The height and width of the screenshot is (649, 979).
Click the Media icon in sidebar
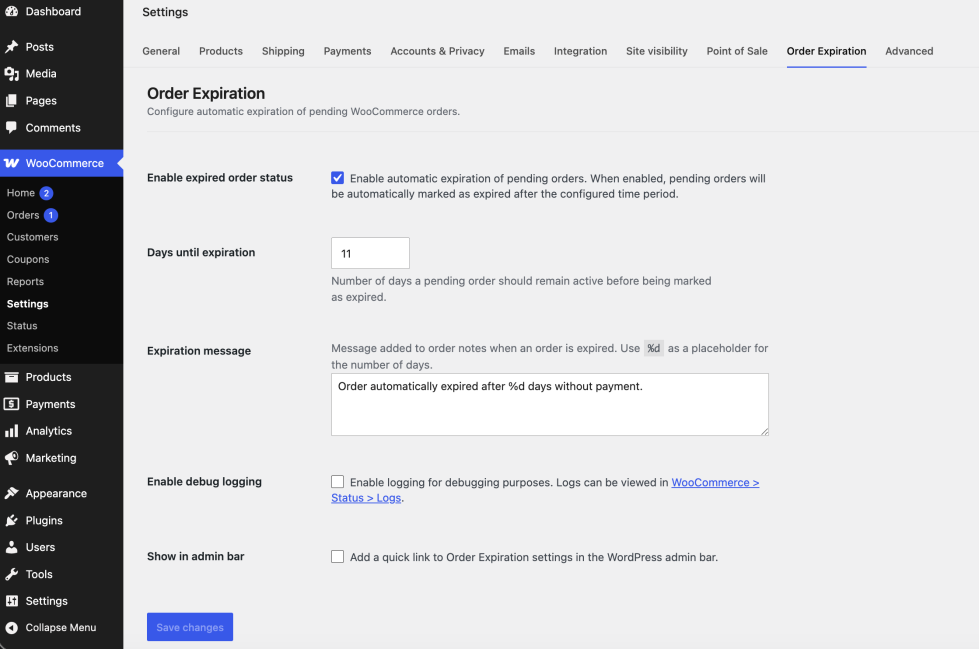pos(11,74)
